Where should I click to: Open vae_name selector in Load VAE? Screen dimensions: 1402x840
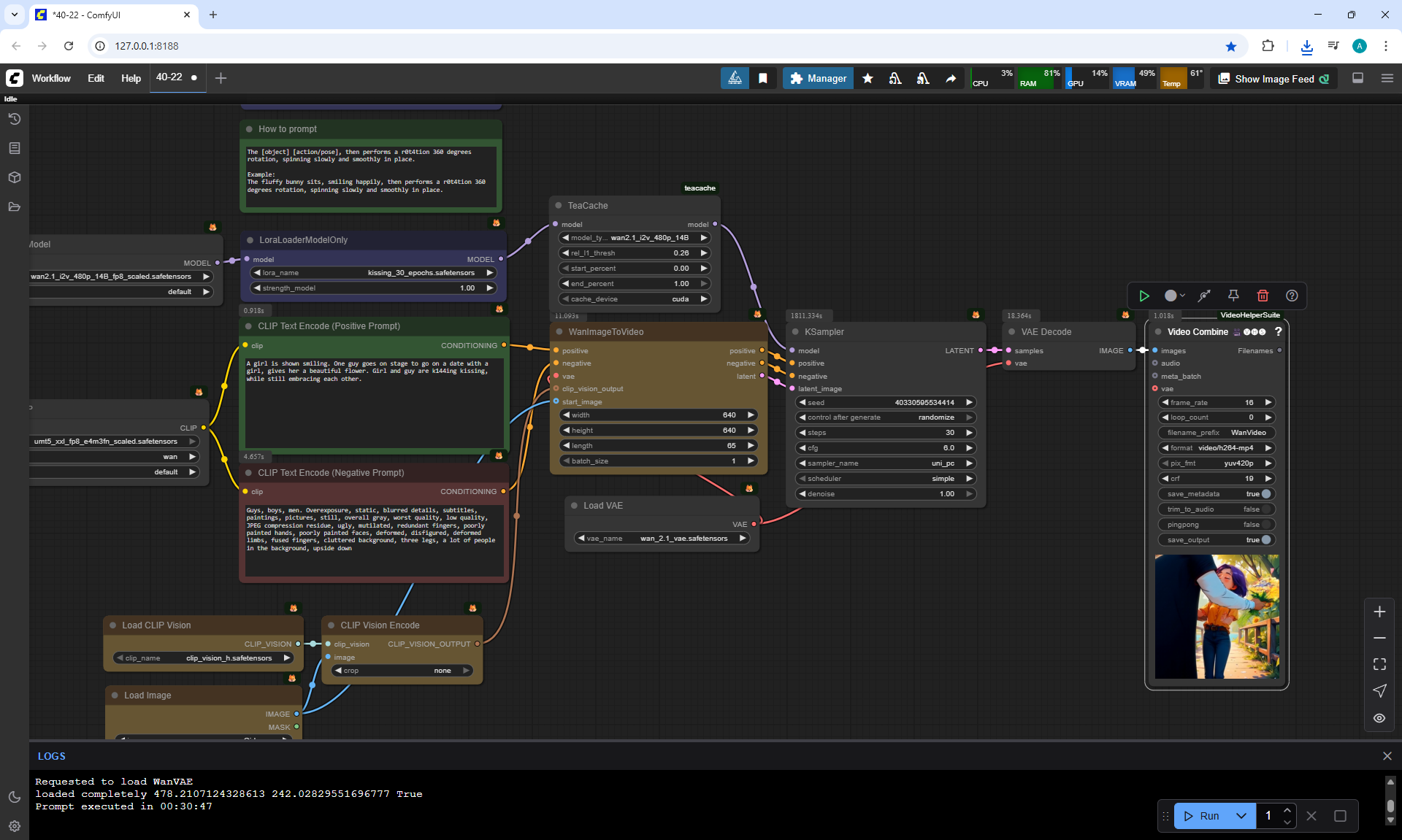[x=662, y=539]
